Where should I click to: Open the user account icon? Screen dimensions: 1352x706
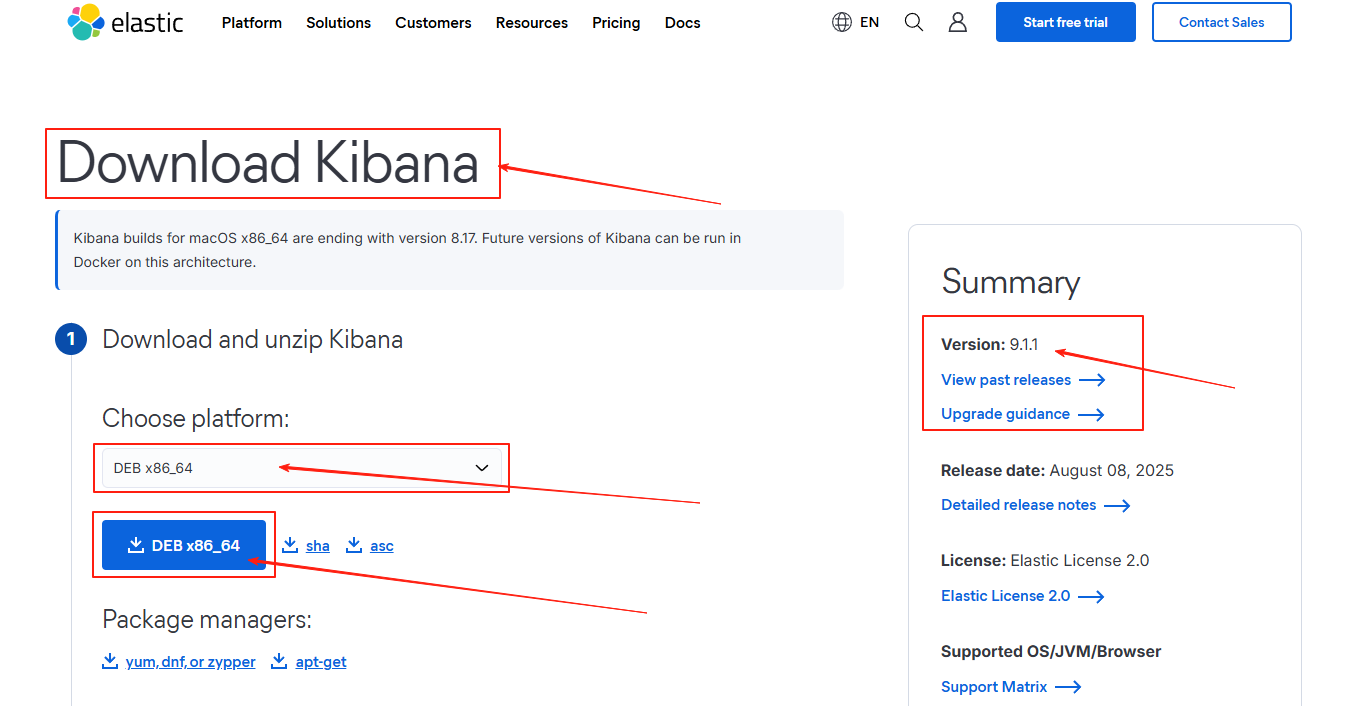coord(958,22)
